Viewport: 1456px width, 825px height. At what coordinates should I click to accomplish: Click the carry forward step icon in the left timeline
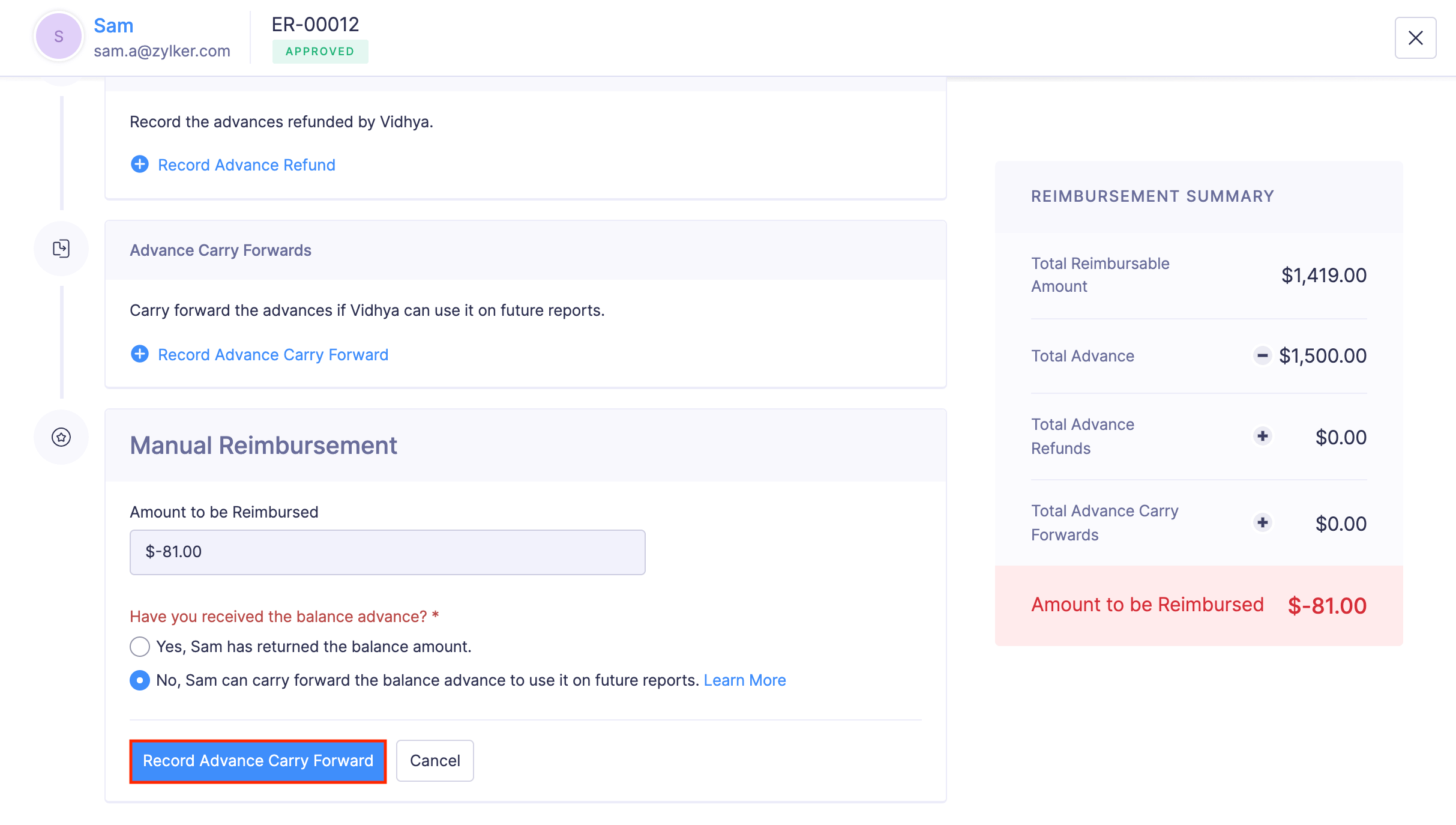[61, 248]
